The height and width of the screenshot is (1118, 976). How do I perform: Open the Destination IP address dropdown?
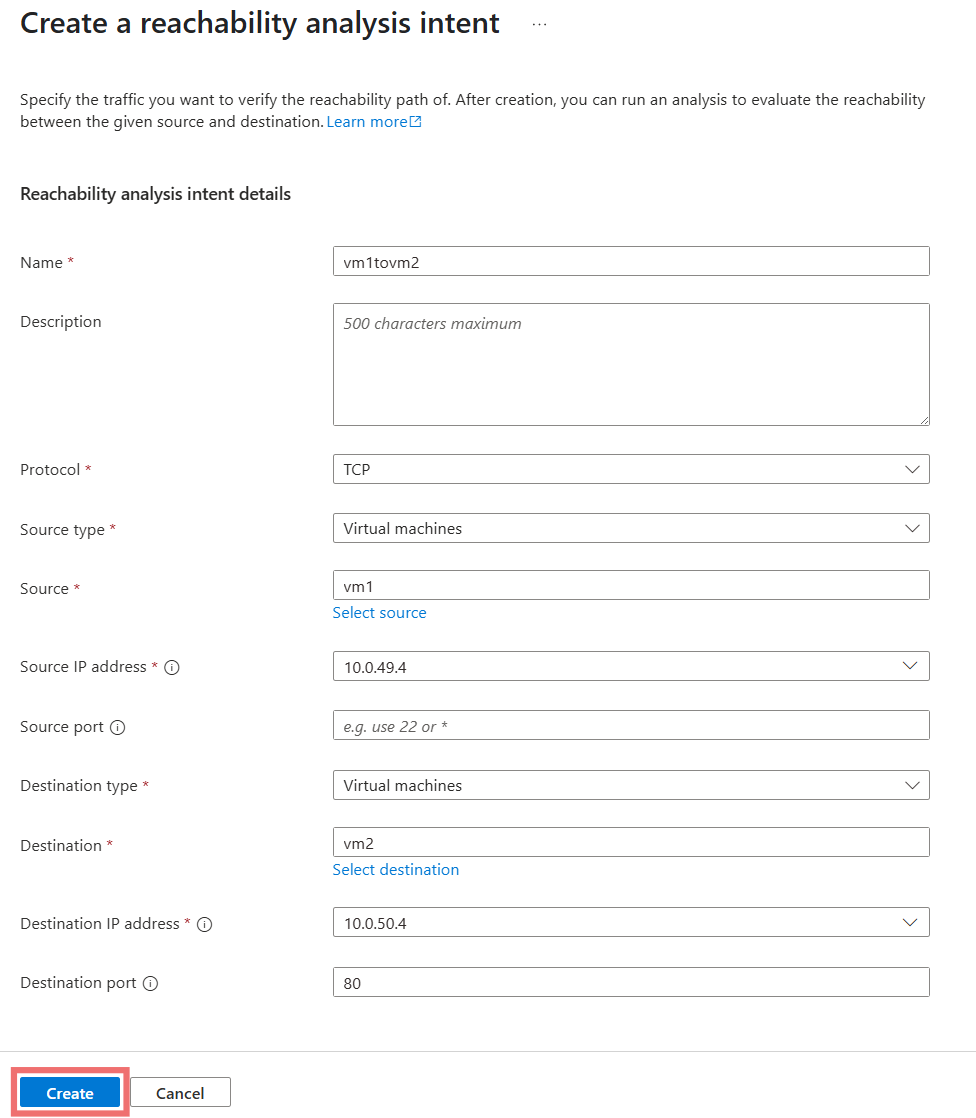631,922
